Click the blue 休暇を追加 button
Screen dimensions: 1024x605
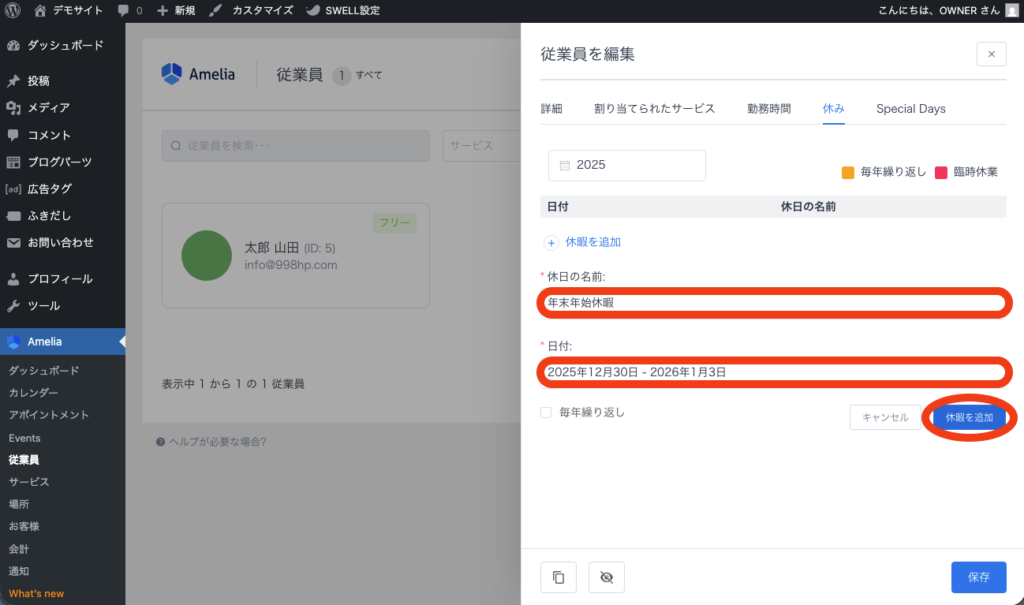tap(969, 417)
